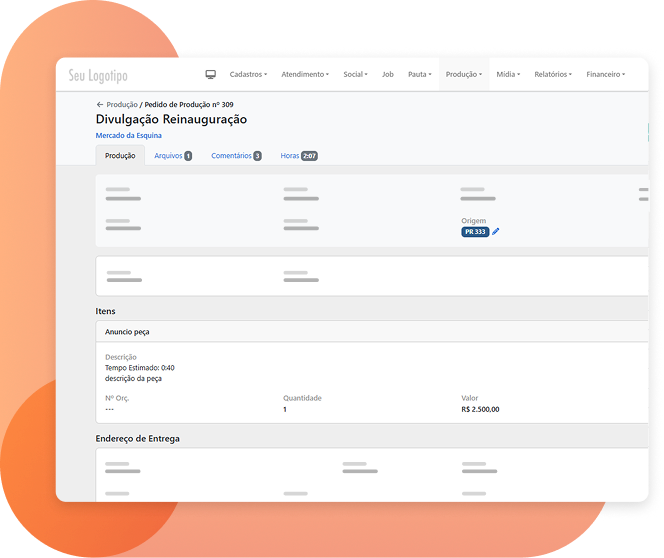The height and width of the screenshot is (558, 664).
Task: Open the Atendimento dropdown
Action: tap(305, 74)
